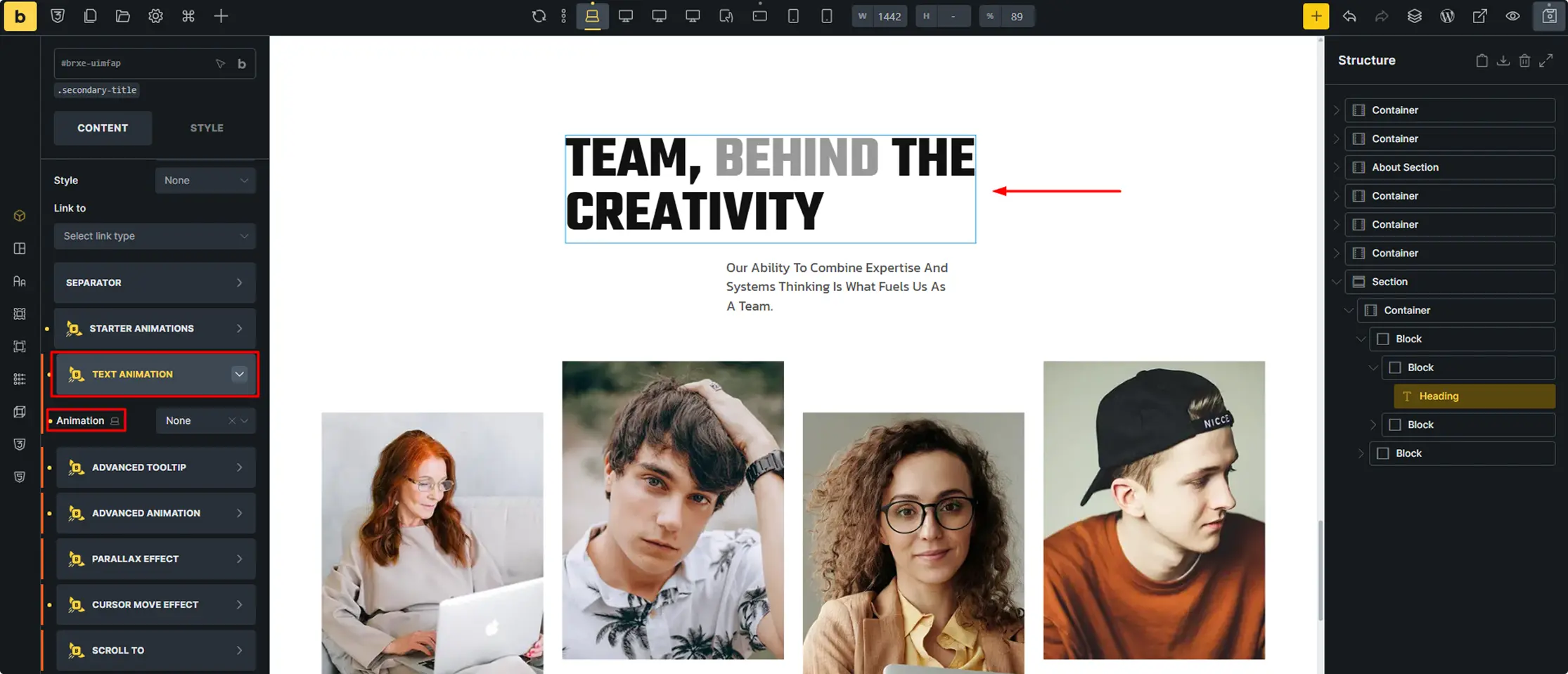Select the mobile portrait breakpoint icon

click(827, 16)
